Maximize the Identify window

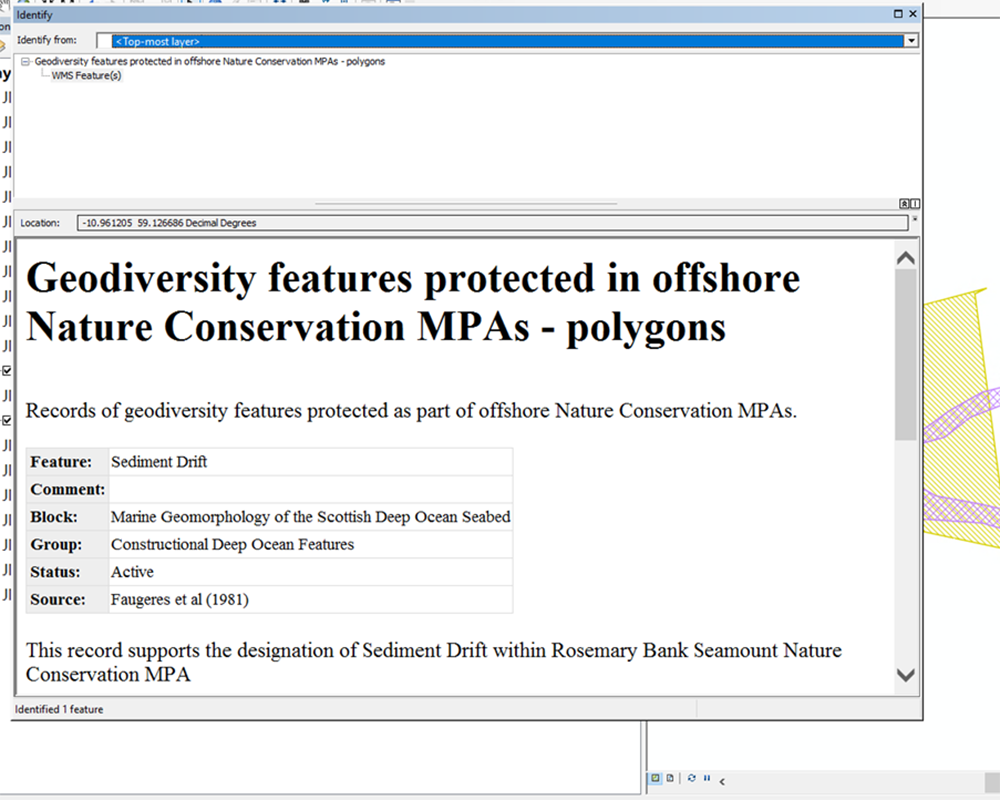pos(898,14)
